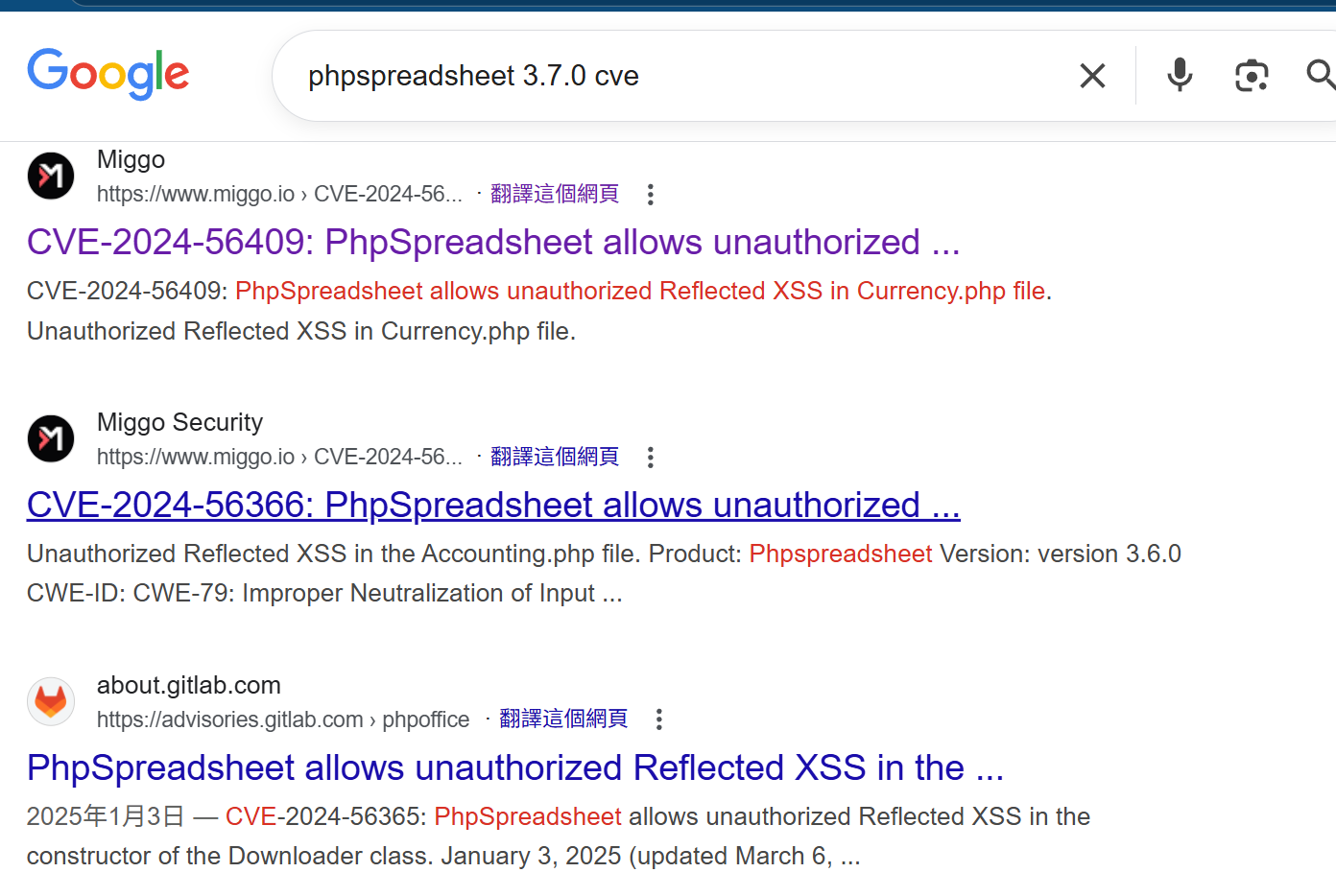Open GitLab PhpSpreadsheet Reflected XSS result
The width and height of the screenshot is (1336, 896).
point(515,768)
